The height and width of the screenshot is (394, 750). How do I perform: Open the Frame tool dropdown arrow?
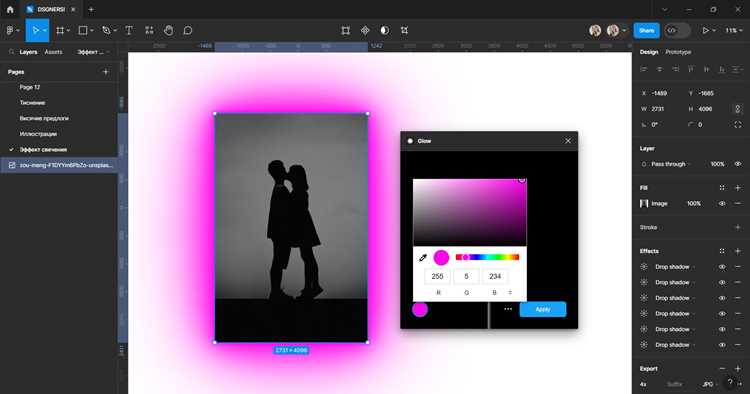pos(68,31)
